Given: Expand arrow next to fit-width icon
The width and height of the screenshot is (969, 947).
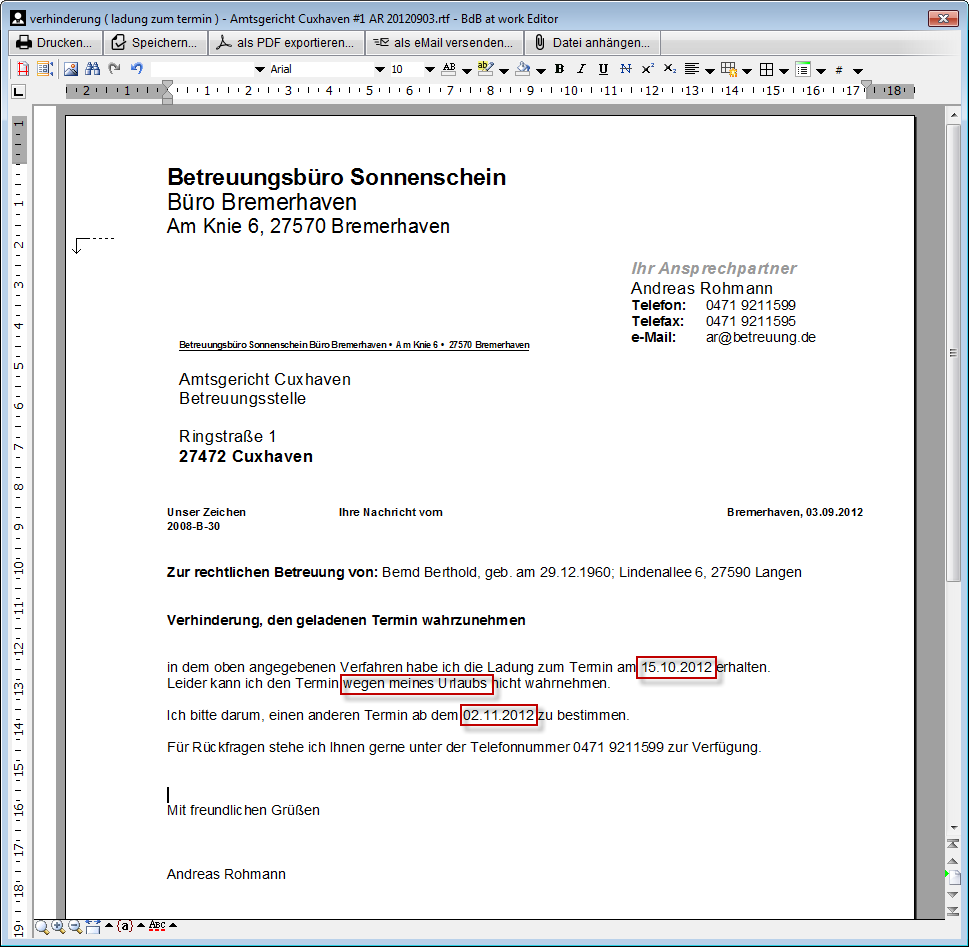Looking at the screenshot, I should tap(109, 925).
